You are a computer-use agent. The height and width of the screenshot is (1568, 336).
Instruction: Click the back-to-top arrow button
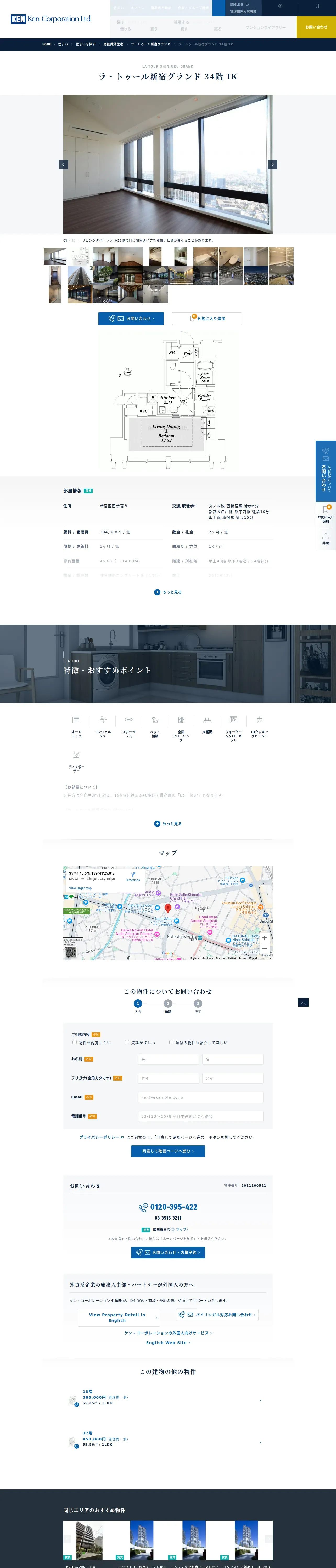(303, 1002)
